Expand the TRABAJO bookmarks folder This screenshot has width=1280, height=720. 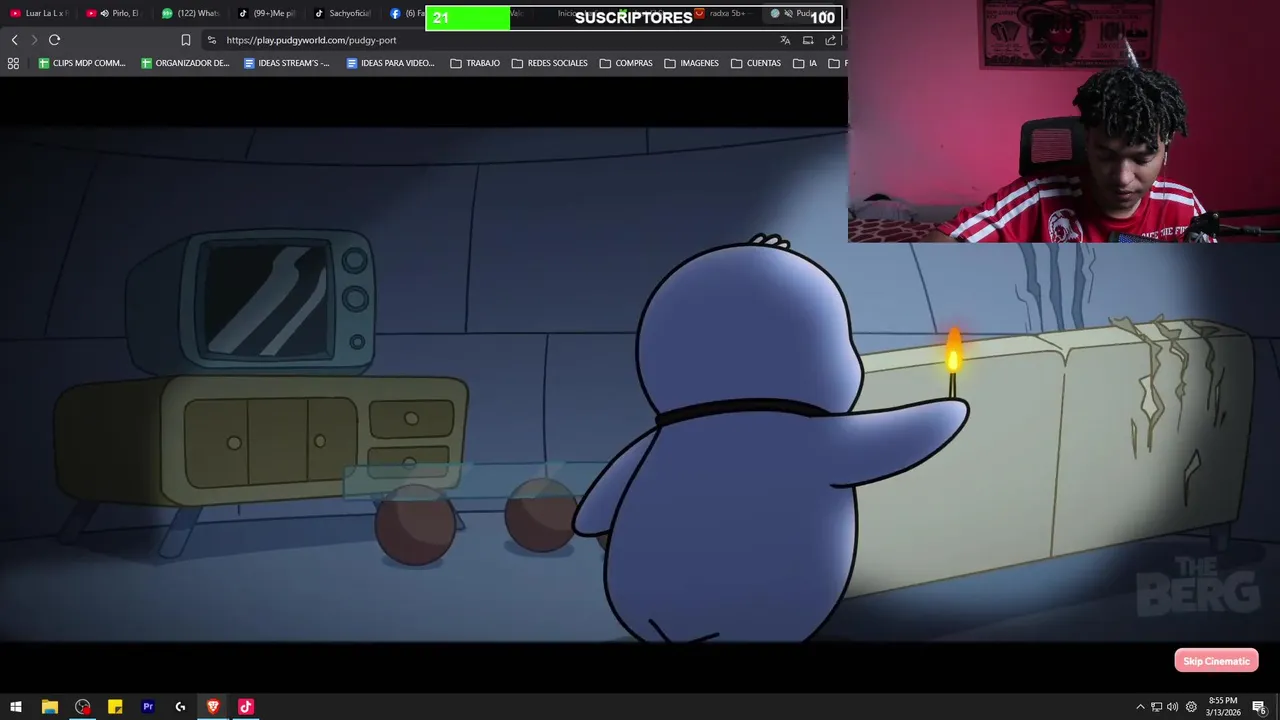[x=475, y=63]
